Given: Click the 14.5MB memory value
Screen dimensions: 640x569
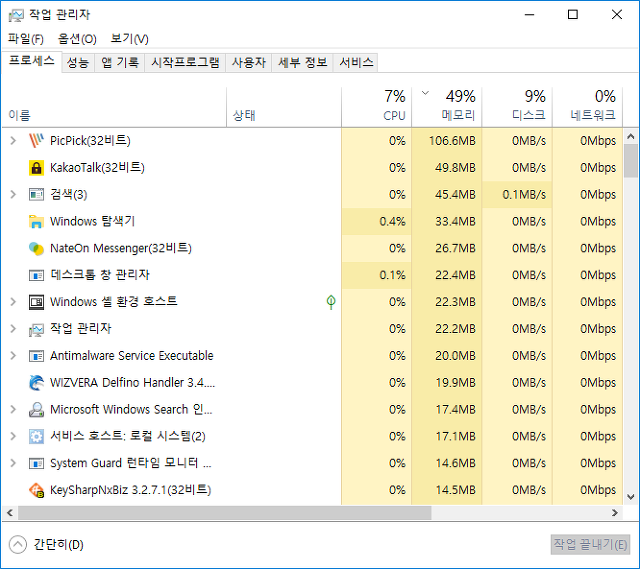Looking at the screenshot, I should [x=455, y=490].
